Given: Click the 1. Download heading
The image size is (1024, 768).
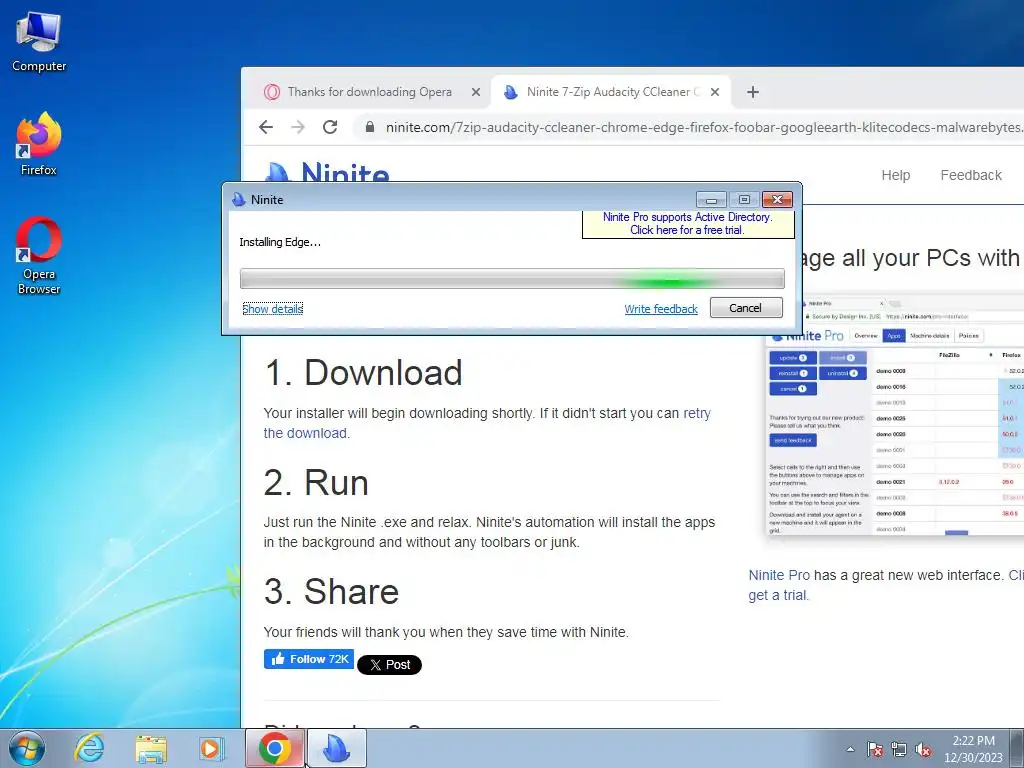Looking at the screenshot, I should coord(363,373).
